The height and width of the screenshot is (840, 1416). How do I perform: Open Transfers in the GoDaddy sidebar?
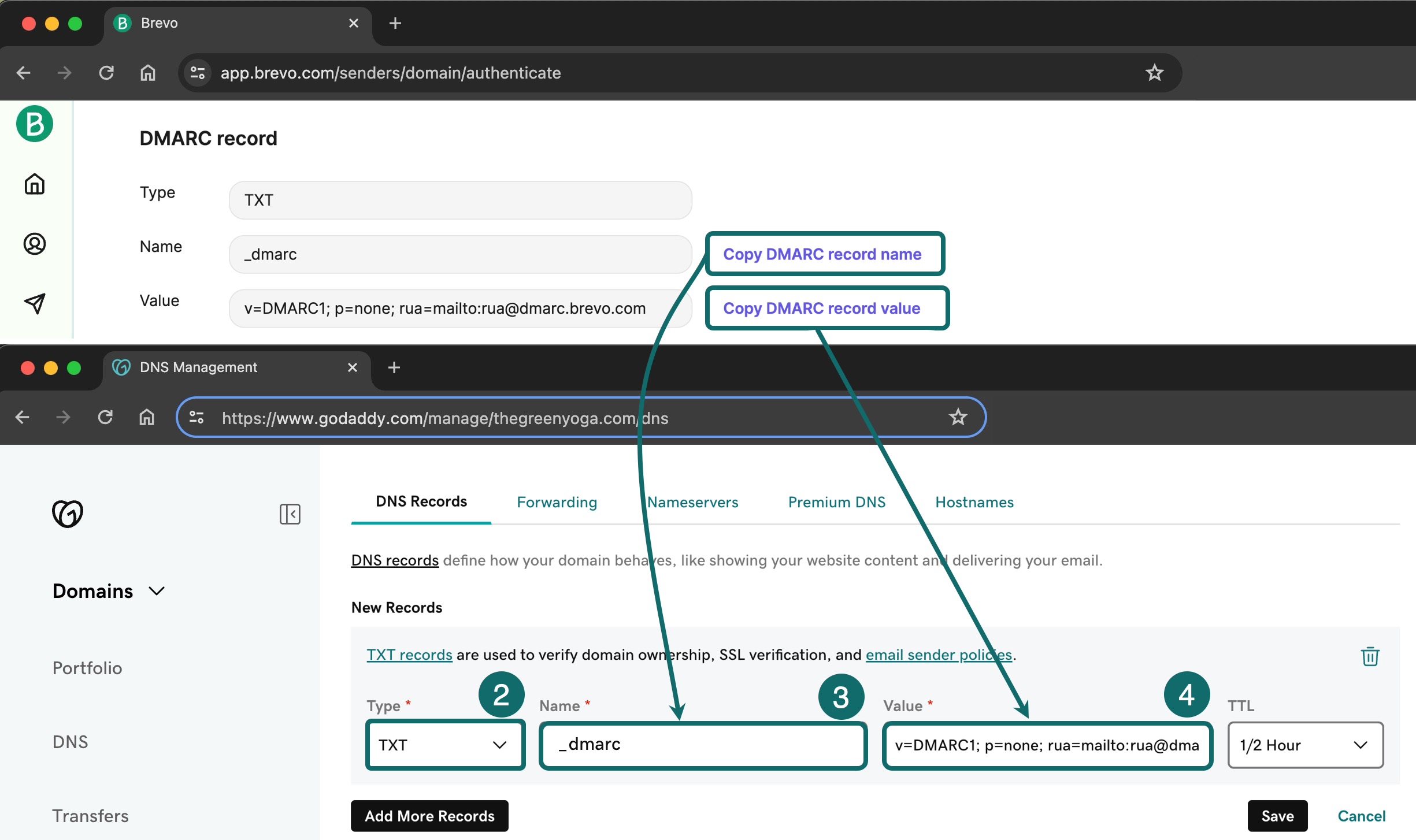91,816
